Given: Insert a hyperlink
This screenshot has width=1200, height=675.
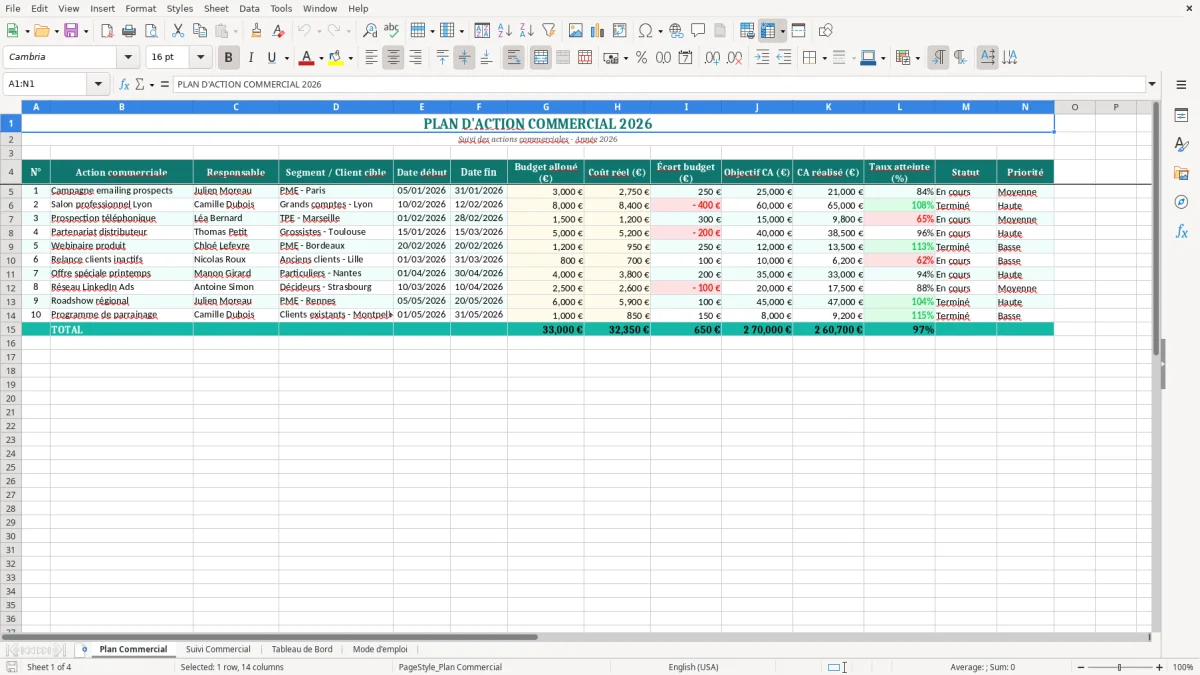Looking at the screenshot, I should click(676, 31).
